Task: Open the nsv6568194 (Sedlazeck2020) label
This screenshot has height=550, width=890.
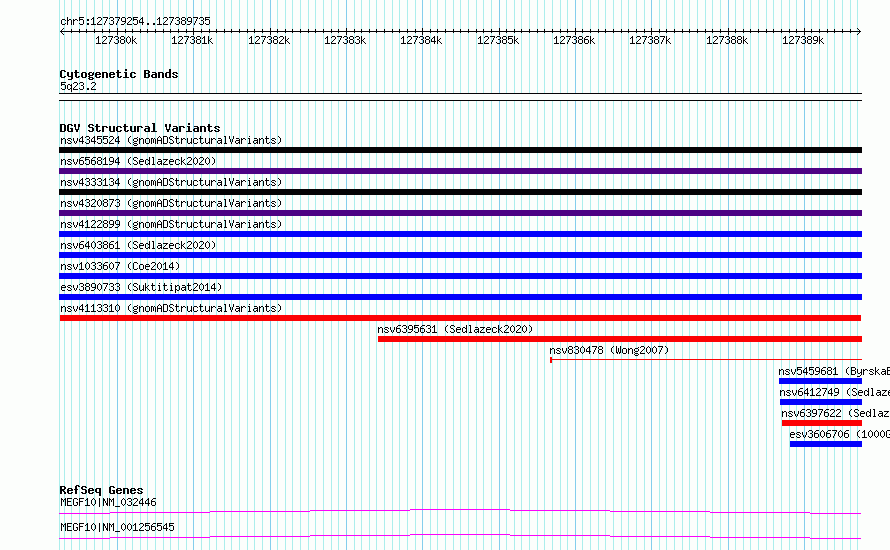Action: pyautogui.click(x=138, y=161)
